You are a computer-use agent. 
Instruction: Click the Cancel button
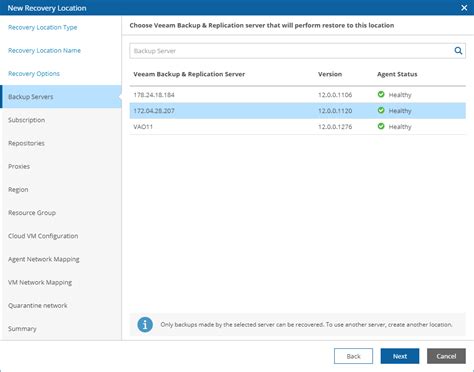coord(446,356)
